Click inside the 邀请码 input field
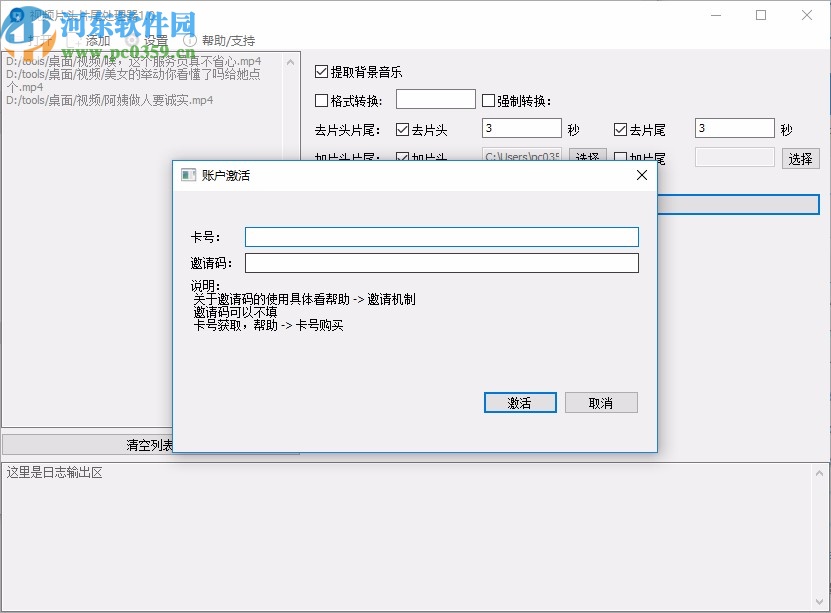 point(442,262)
